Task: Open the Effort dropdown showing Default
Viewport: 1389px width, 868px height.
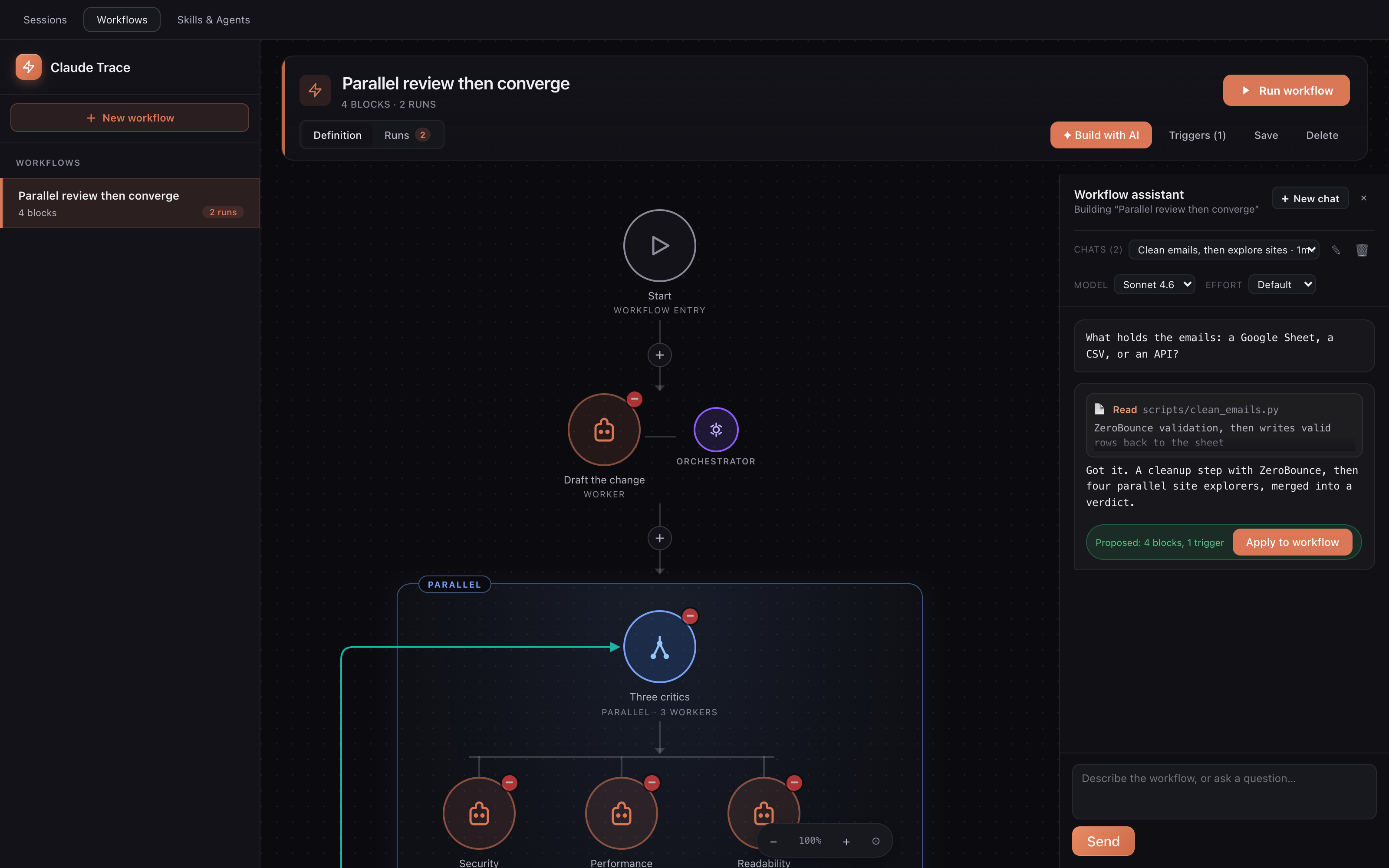Action: point(1282,284)
